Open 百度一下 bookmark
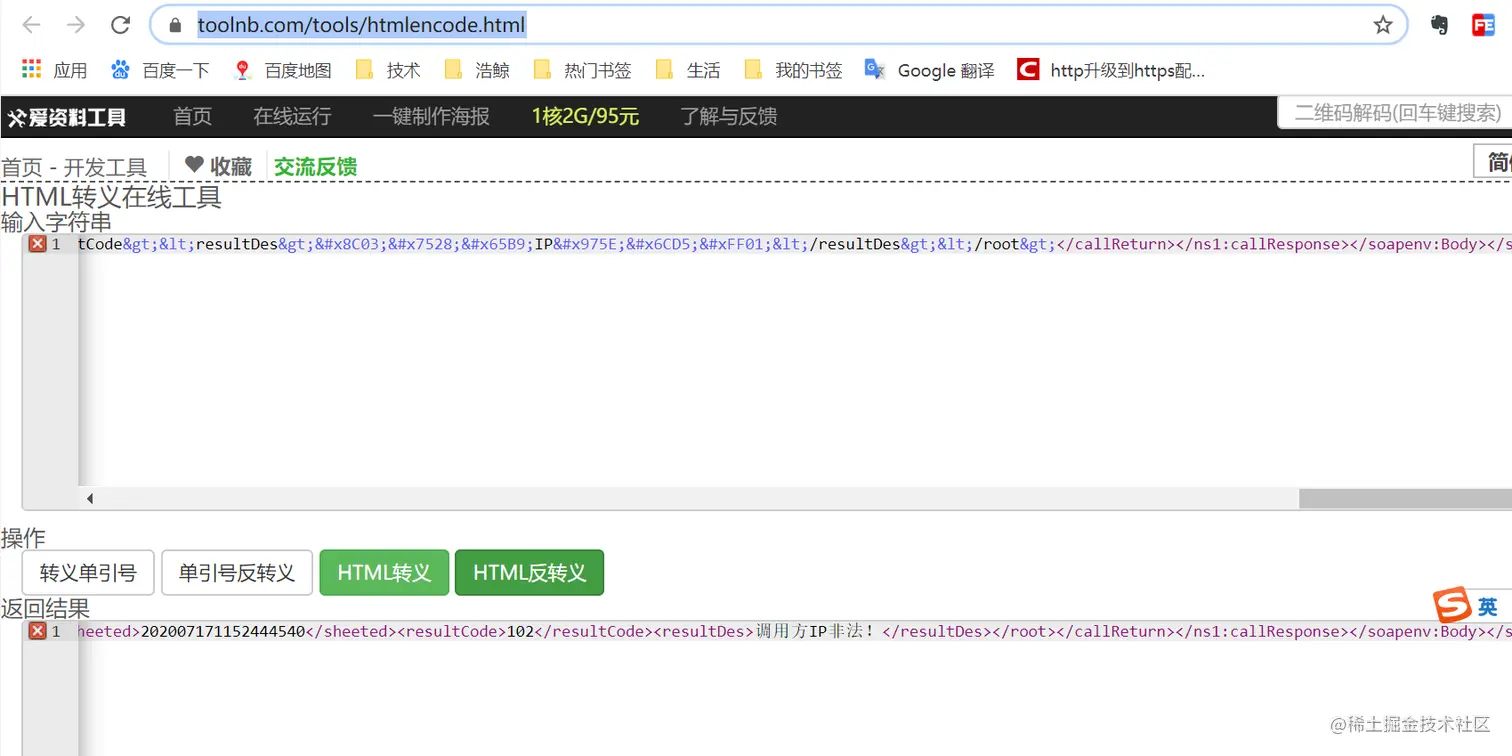This screenshot has width=1512, height=756. [160, 70]
